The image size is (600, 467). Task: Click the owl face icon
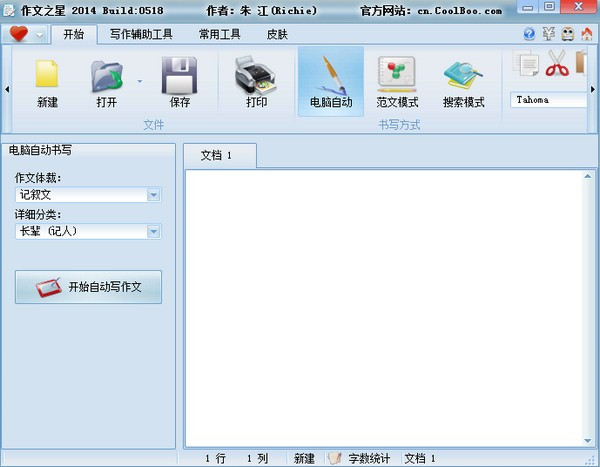point(568,34)
